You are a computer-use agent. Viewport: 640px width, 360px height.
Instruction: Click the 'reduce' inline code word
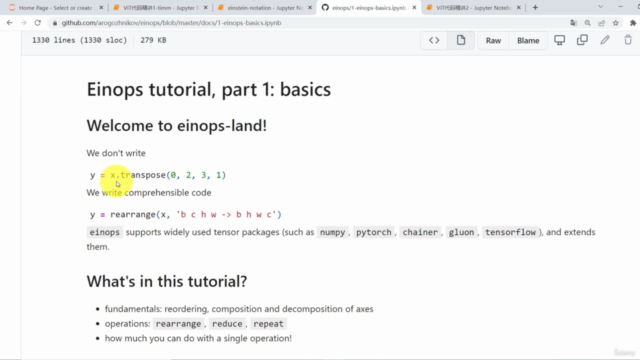click(227, 324)
